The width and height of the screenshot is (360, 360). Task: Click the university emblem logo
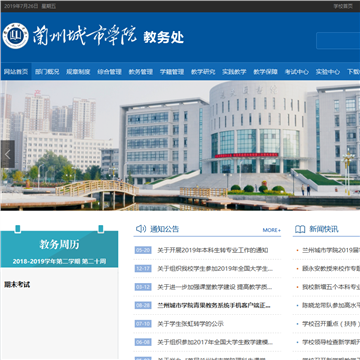pyautogui.click(x=15, y=36)
